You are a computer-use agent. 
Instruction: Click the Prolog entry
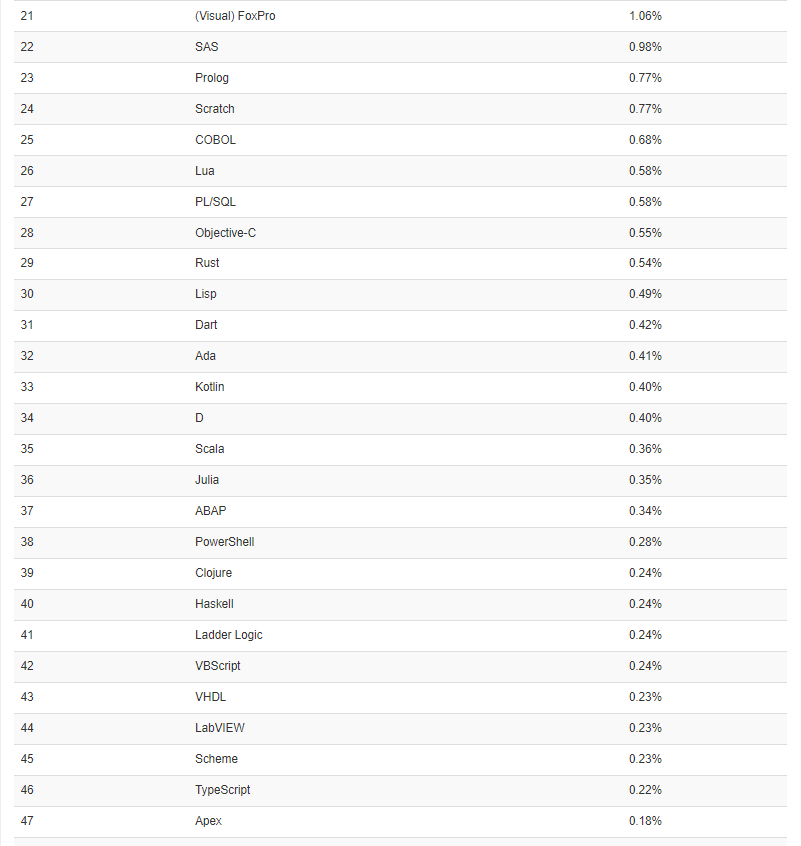(212, 78)
